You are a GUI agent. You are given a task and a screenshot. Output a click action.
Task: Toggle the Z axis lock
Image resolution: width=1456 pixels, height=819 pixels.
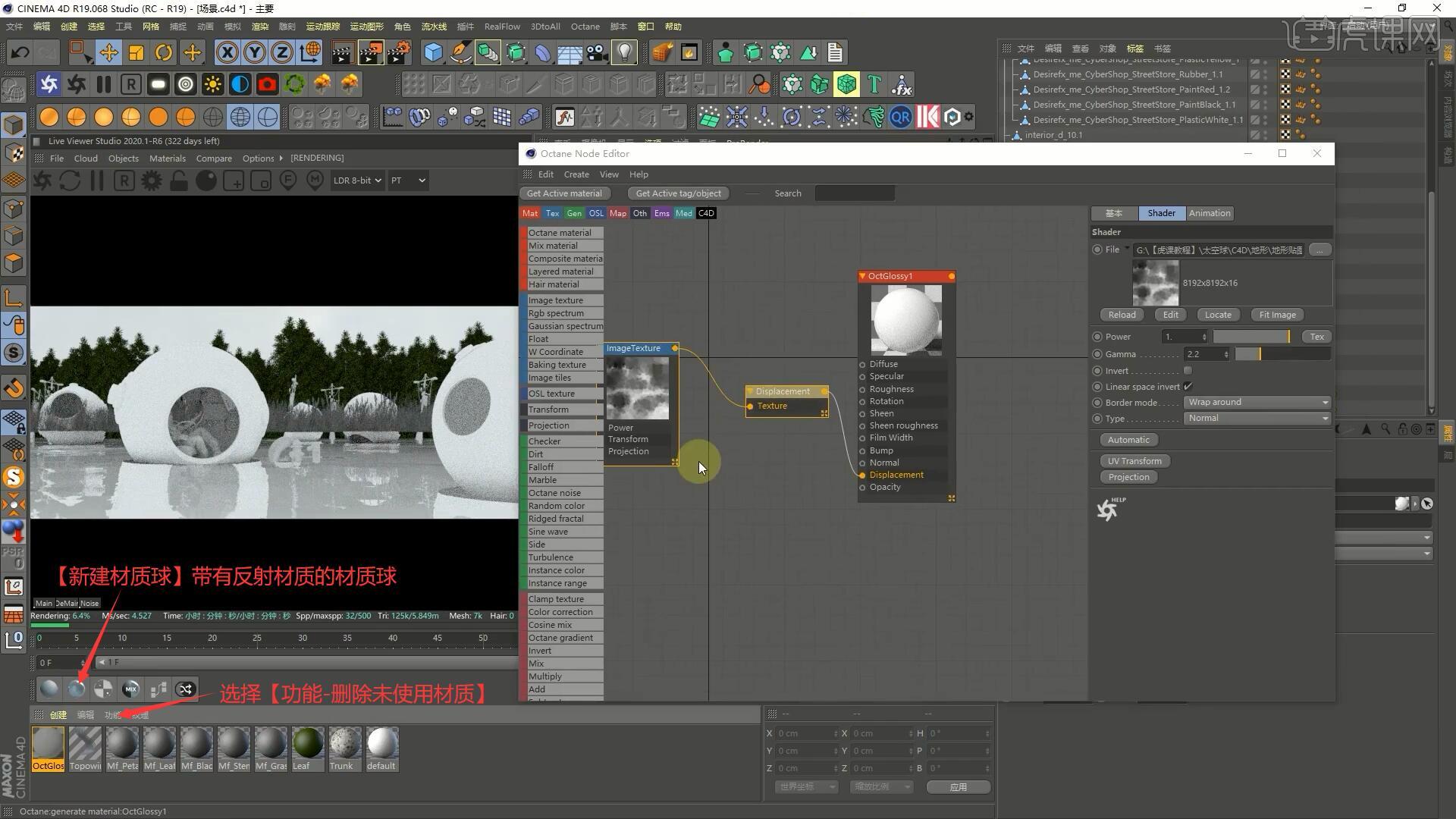pos(281,52)
